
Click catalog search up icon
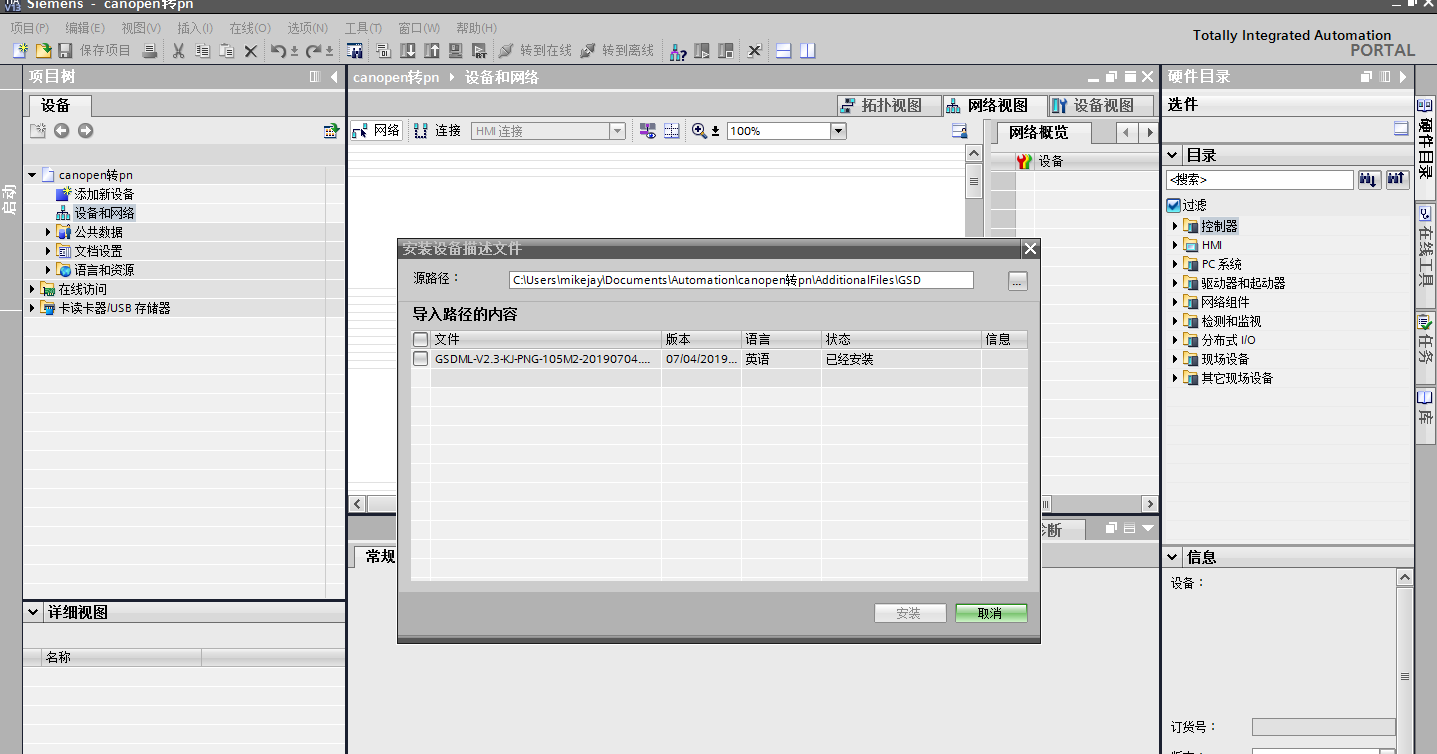[1397, 179]
